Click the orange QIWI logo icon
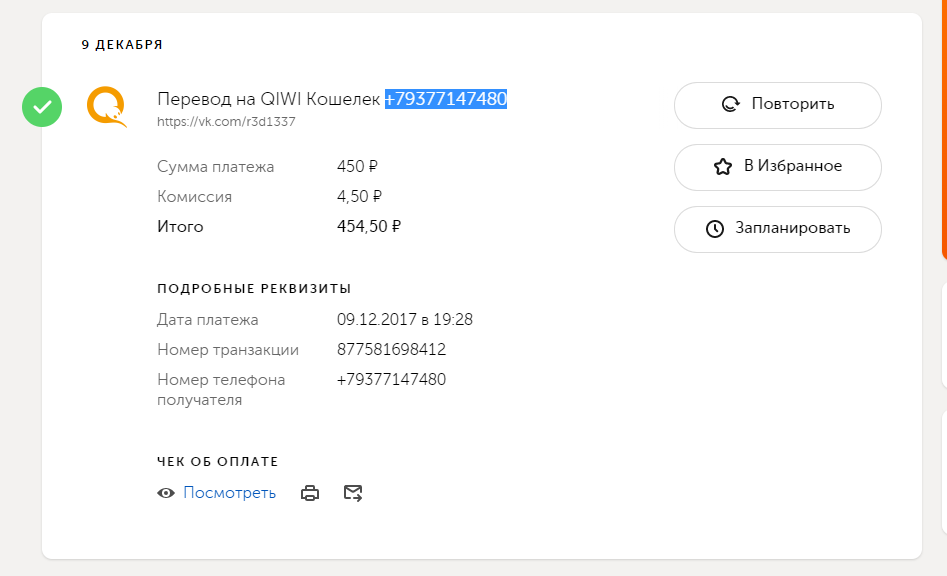Viewport: 947px width, 576px height. (x=107, y=107)
